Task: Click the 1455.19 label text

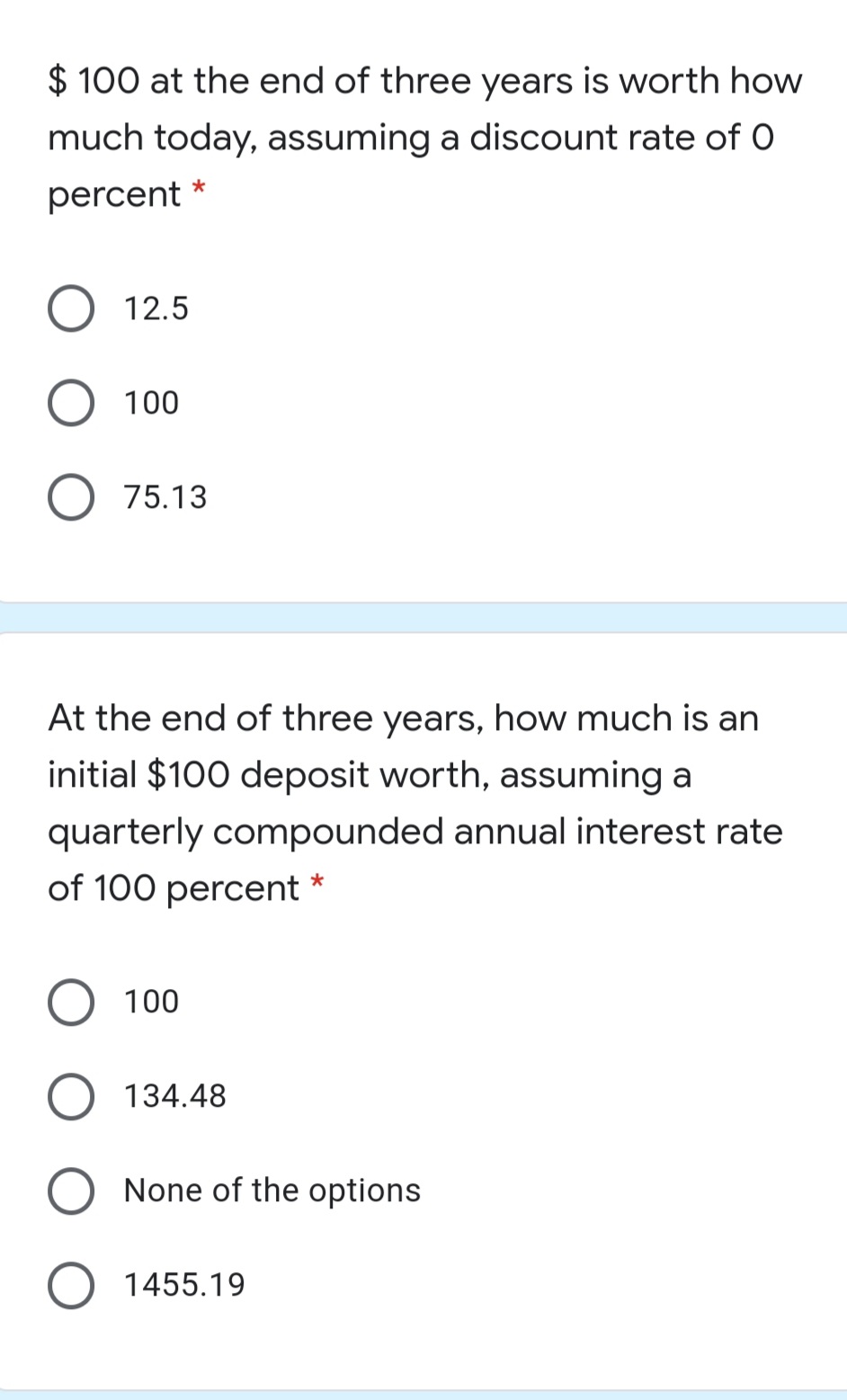Action: coord(183,1284)
